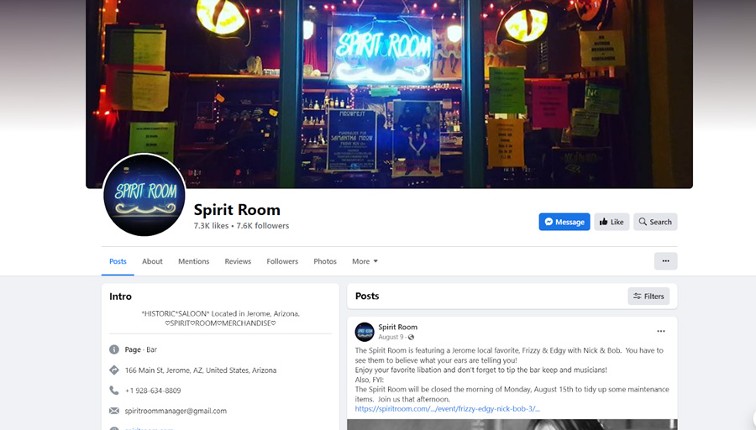Select the Photos tab
Viewport: 756px width, 430px height.
pos(325,261)
